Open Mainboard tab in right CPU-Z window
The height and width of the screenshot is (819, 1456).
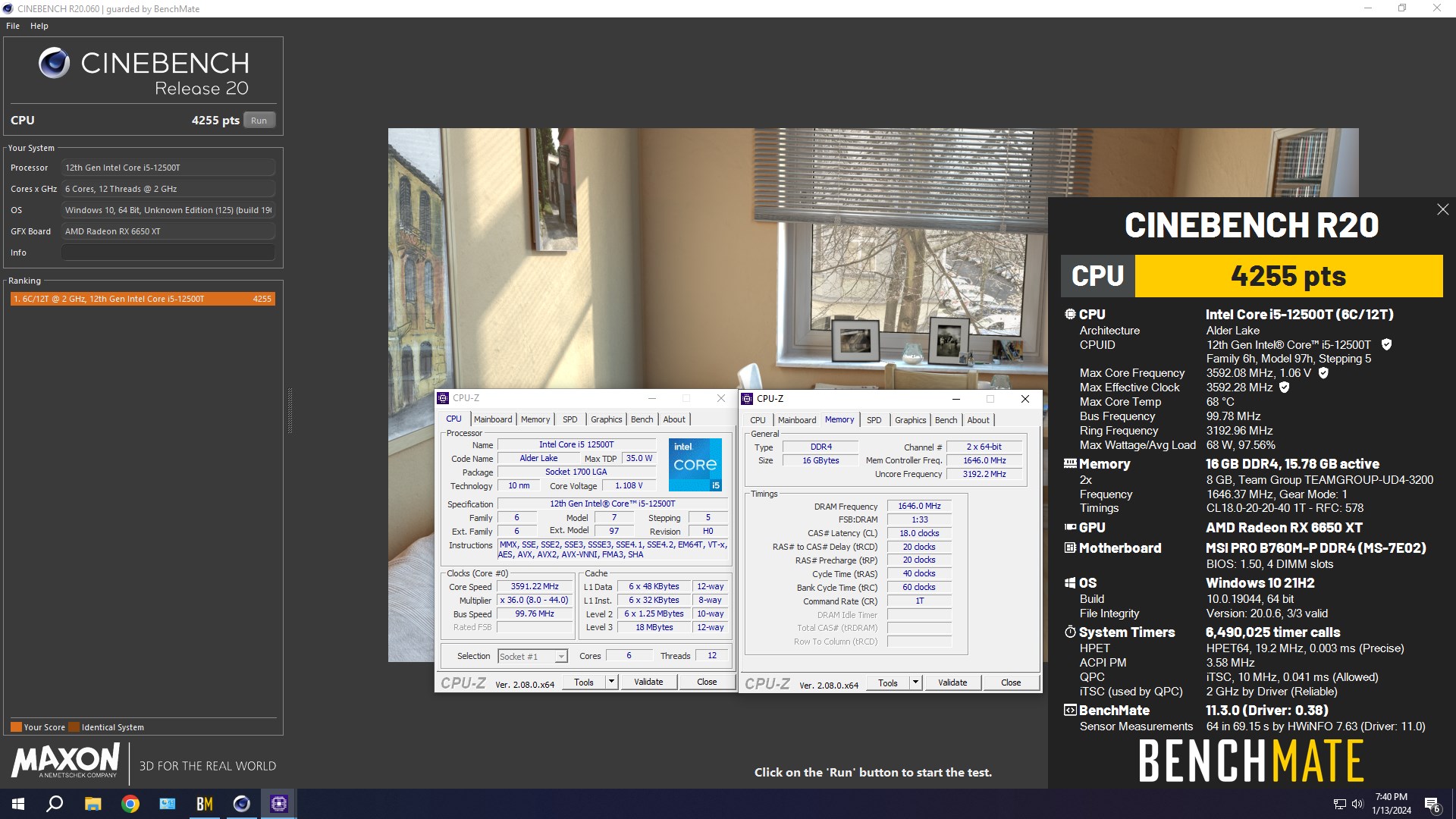pos(797,420)
